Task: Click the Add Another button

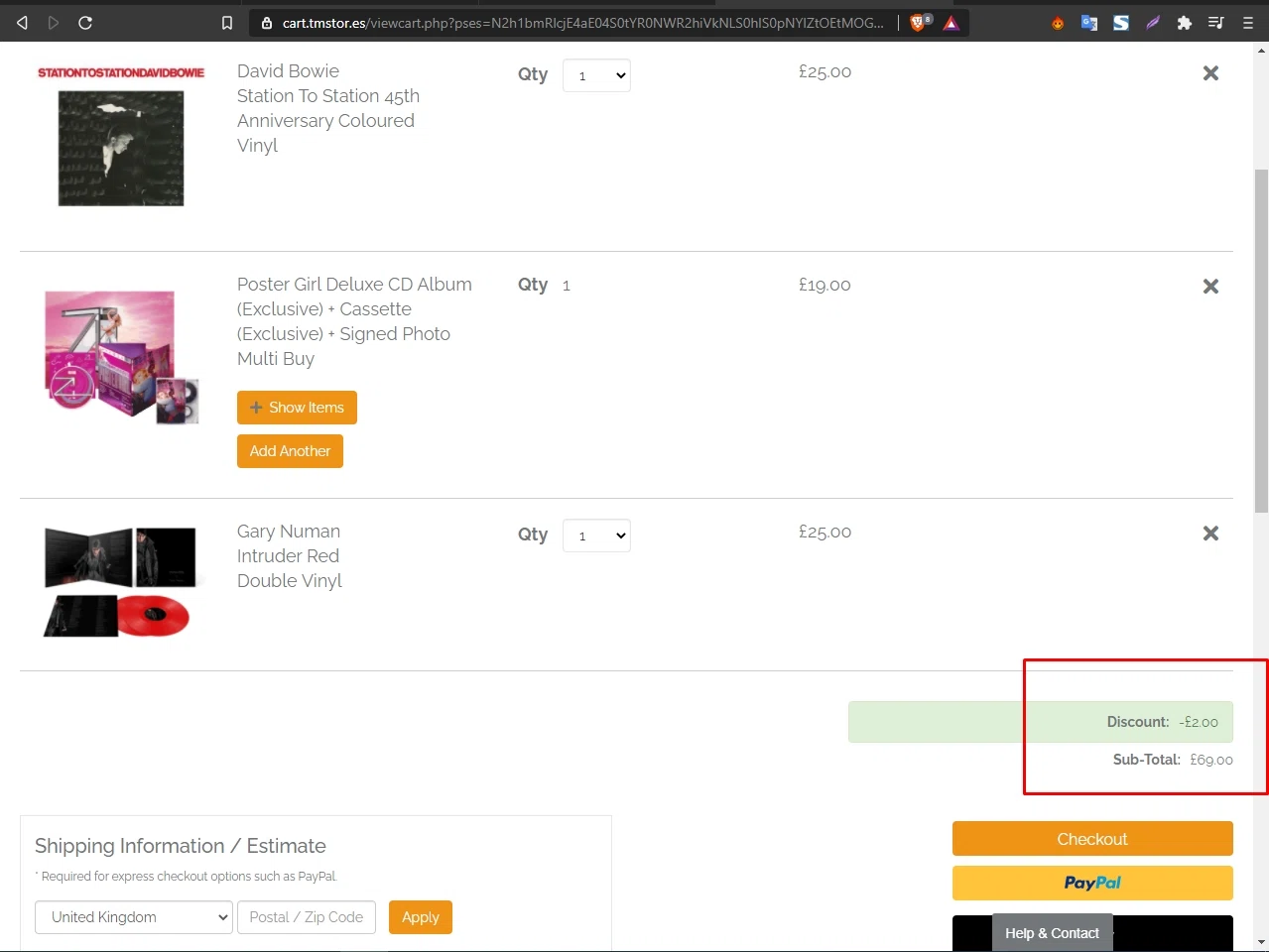Action: pyautogui.click(x=290, y=451)
